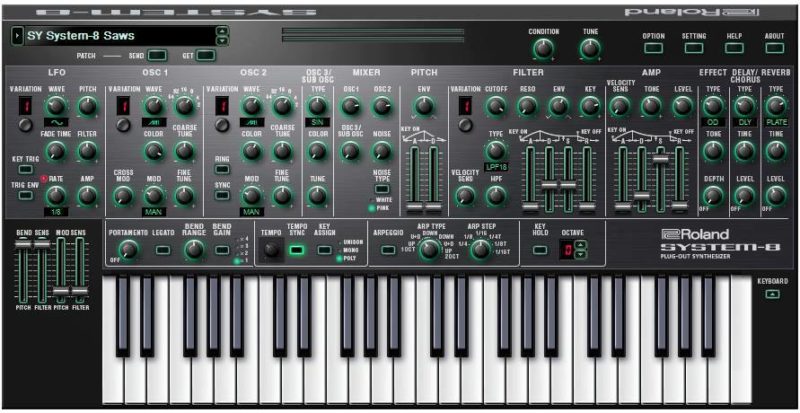Click the patch GET button
This screenshot has height=413, width=800.
pos(205,55)
